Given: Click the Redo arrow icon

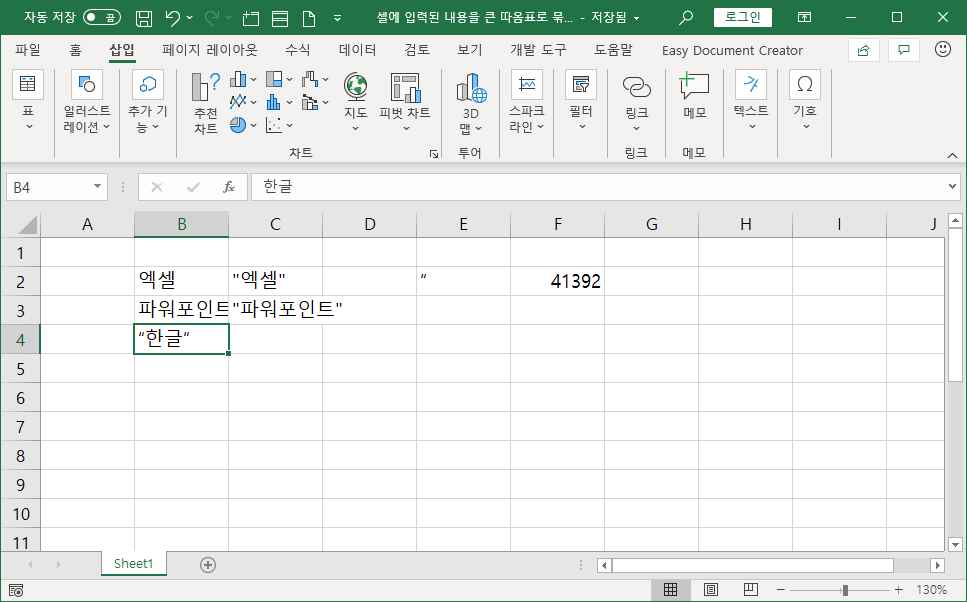Looking at the screenshot, I should pos(212,18).
